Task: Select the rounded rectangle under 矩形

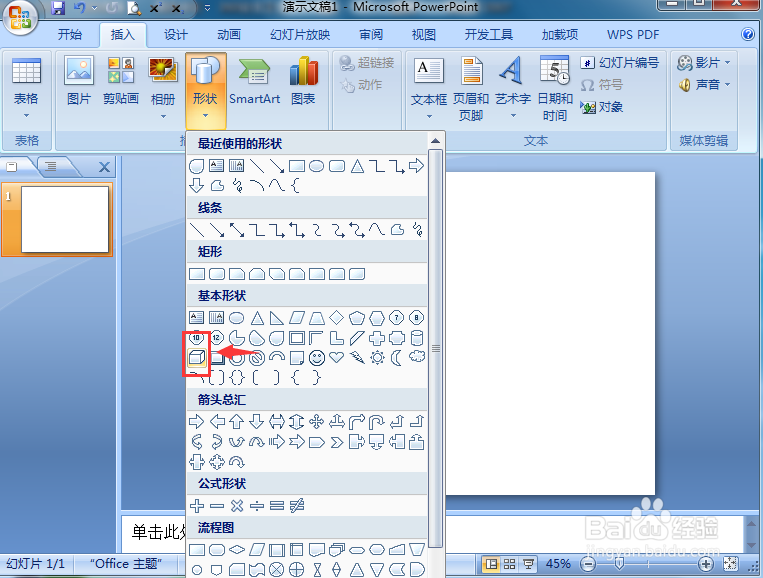Action: [x=217, y=274]
